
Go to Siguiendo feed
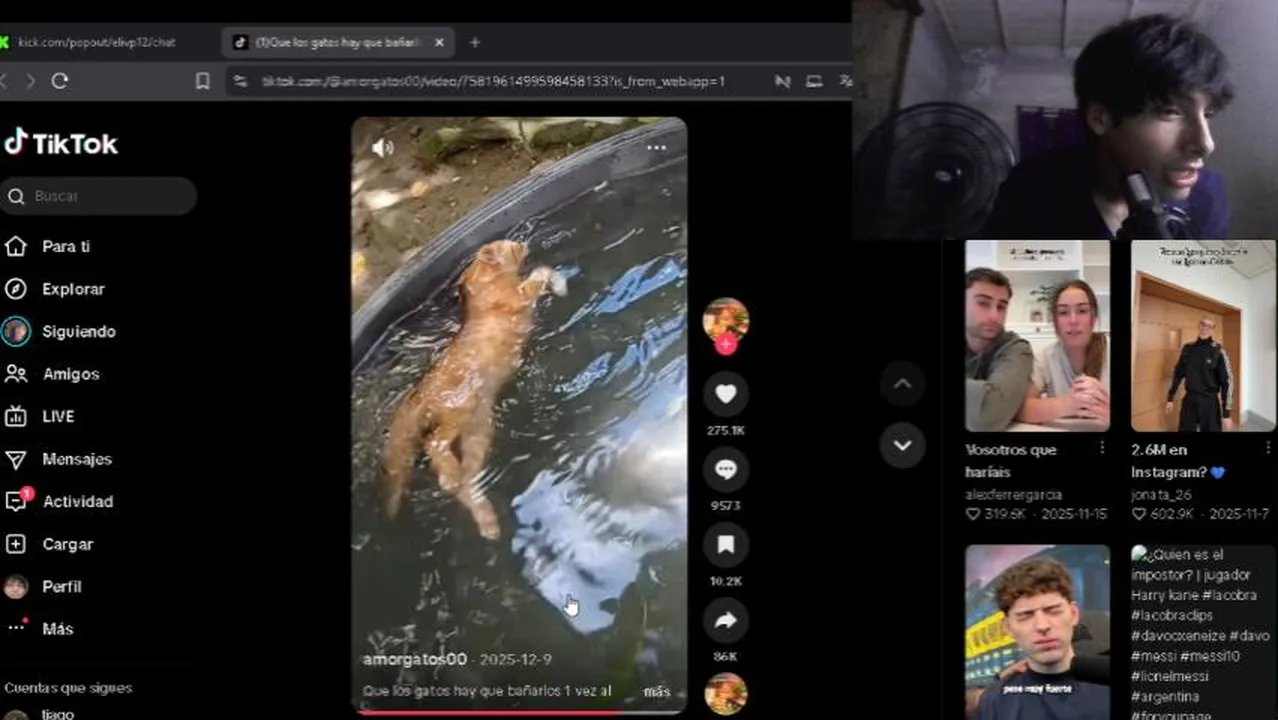pos(79,331)
